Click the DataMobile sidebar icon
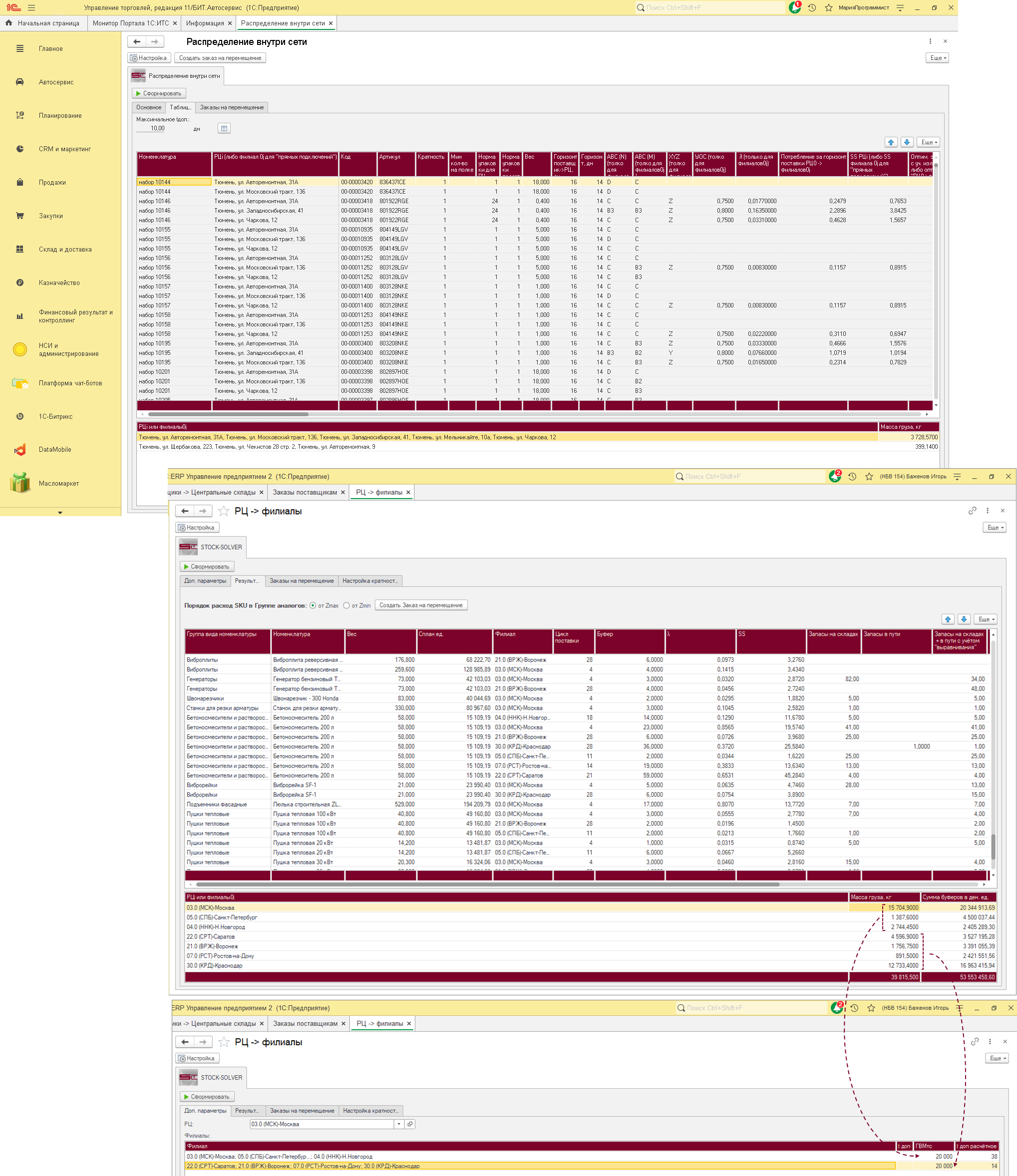1017x1176 pixels. [20, 450]
